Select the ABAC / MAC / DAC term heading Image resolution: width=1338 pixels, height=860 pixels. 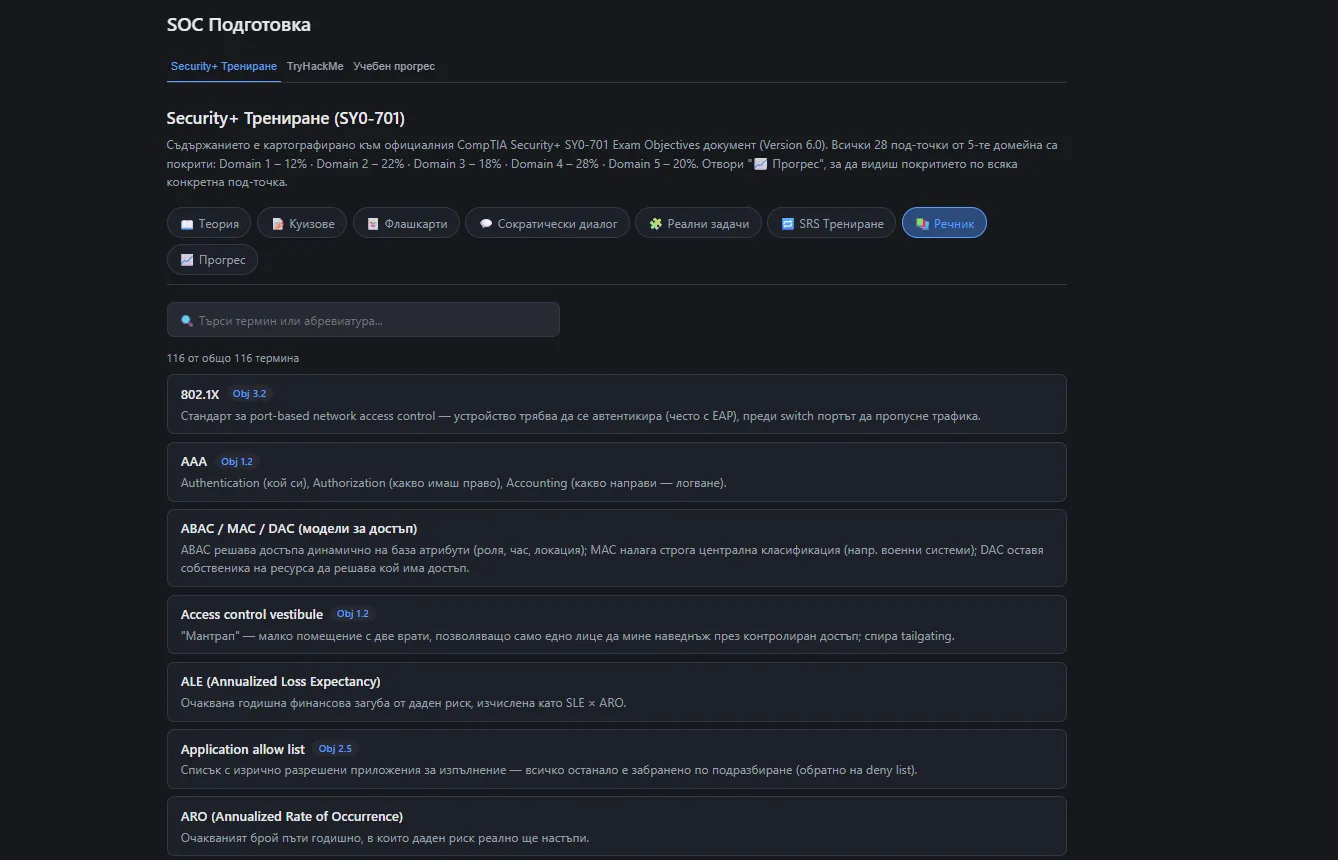[x=299, y=529]
